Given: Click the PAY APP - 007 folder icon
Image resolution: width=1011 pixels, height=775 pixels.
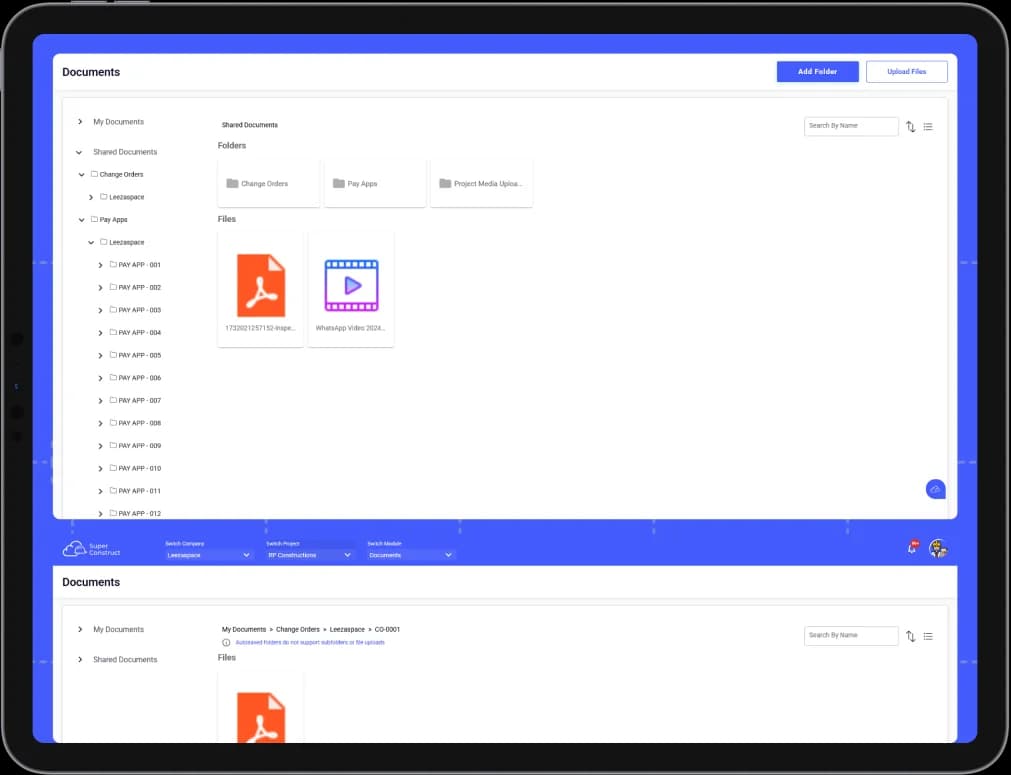Looking at the screenshot, I should coord(113,400).
